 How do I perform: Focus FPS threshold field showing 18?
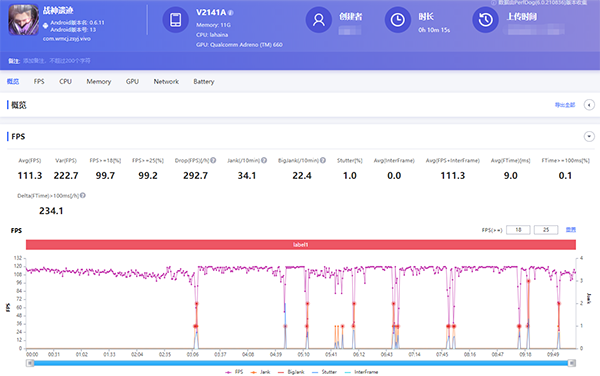[x=518, y=230]
